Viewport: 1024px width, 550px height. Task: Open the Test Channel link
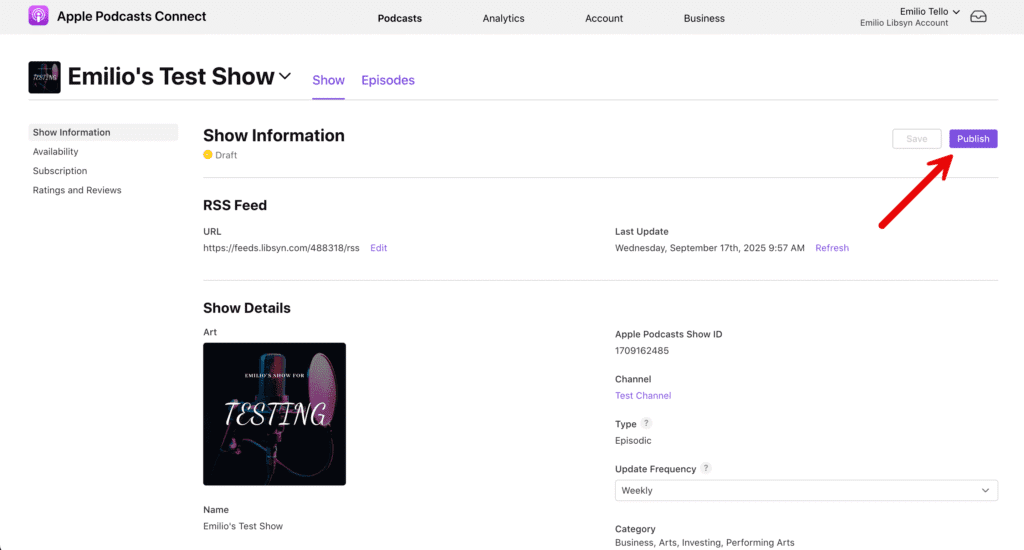[643, 396]
